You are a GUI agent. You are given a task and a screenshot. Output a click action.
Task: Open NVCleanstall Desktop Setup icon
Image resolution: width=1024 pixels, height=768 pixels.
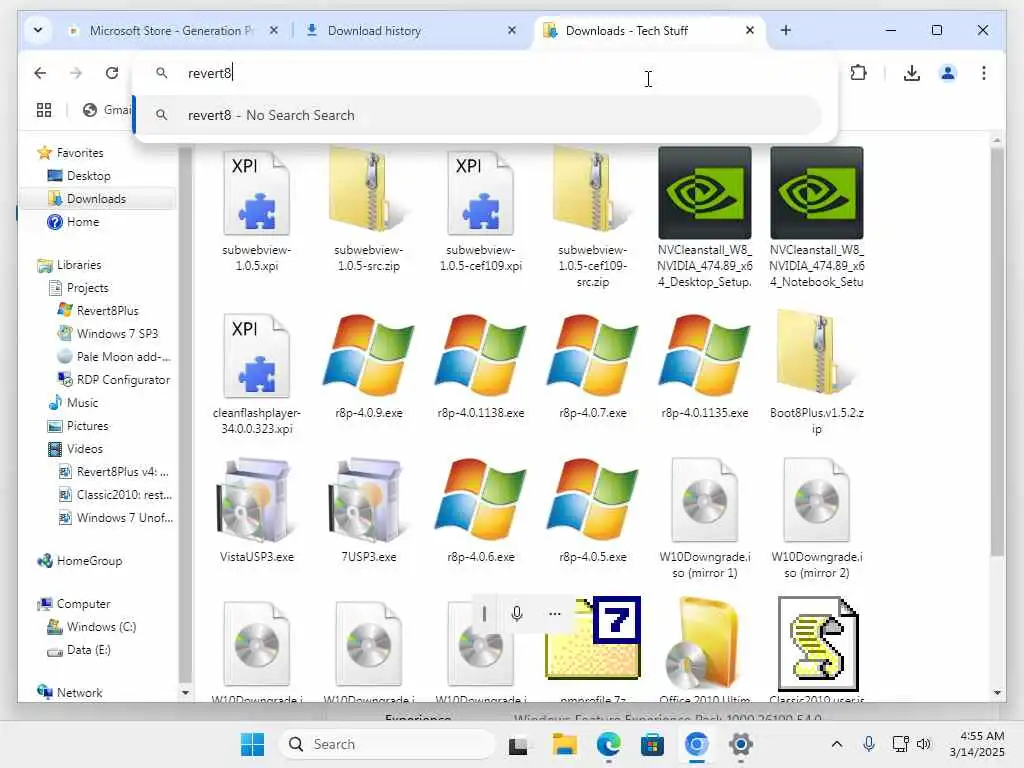(x=705, y=193)
